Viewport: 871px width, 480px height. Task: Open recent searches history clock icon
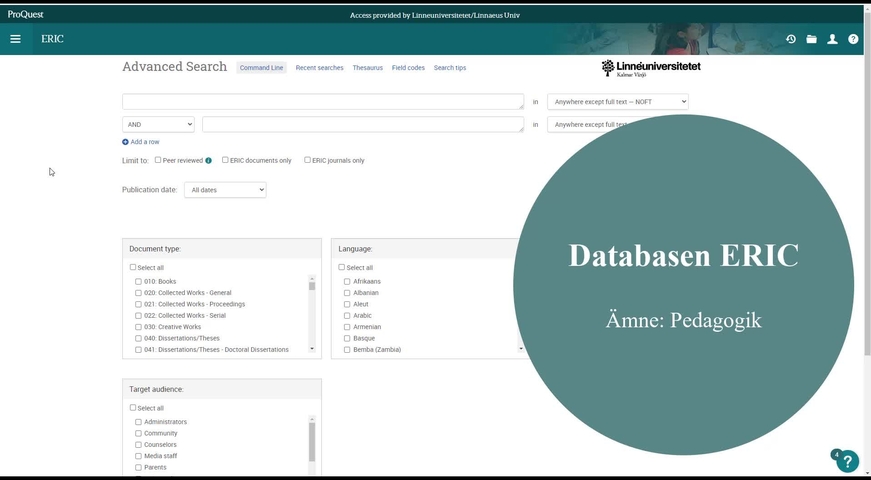[791, 39]
